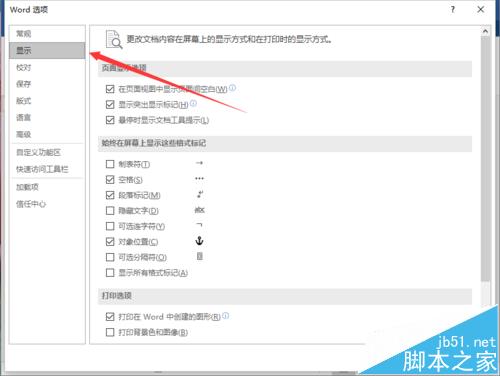The height and width of the screenshot is (376, 500).
Task: Click info icon beside 在页面视图中显示页面间空白
Action: 232,88
